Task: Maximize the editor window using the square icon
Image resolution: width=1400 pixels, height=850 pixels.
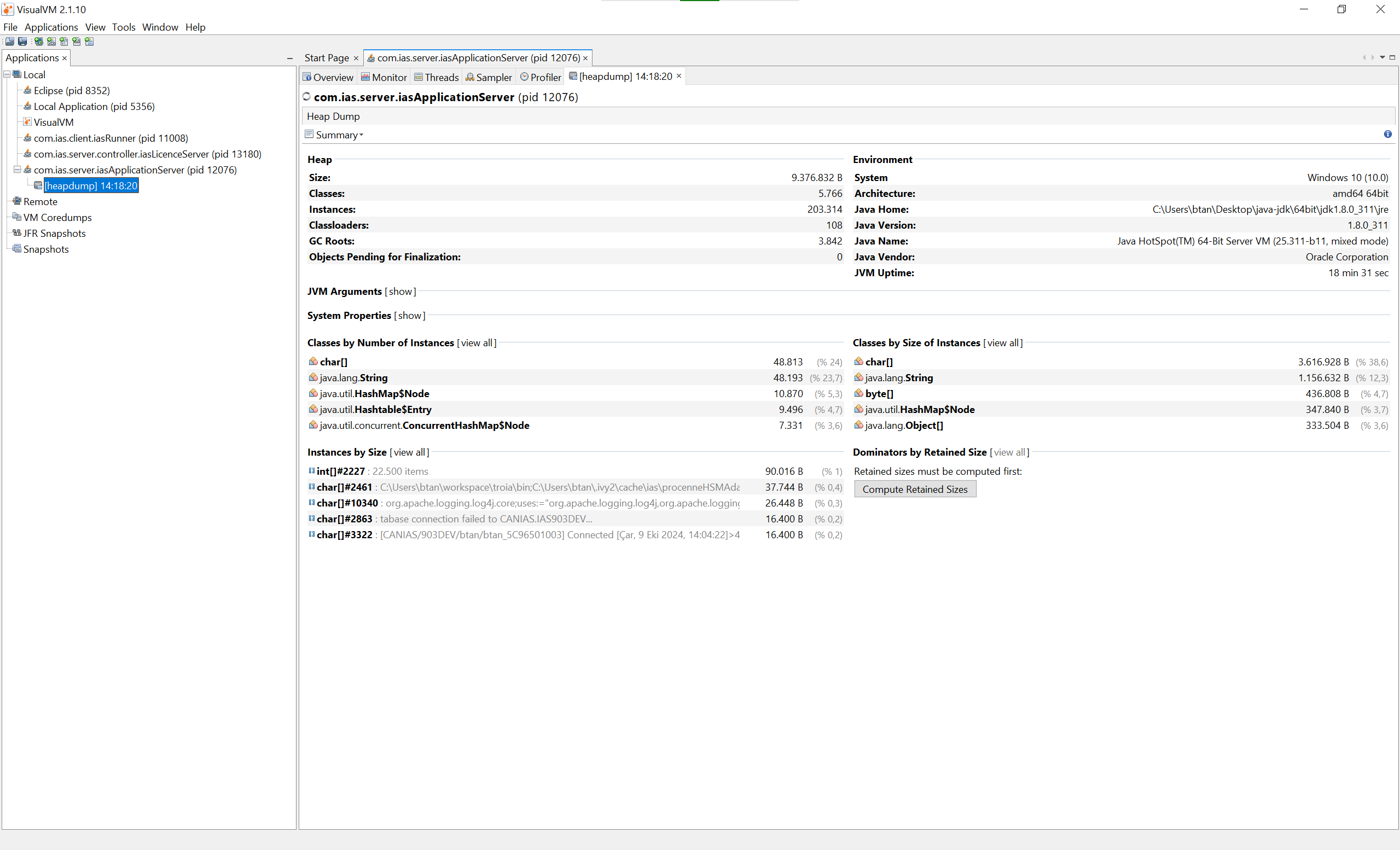Action: (x=1392, y=57)
